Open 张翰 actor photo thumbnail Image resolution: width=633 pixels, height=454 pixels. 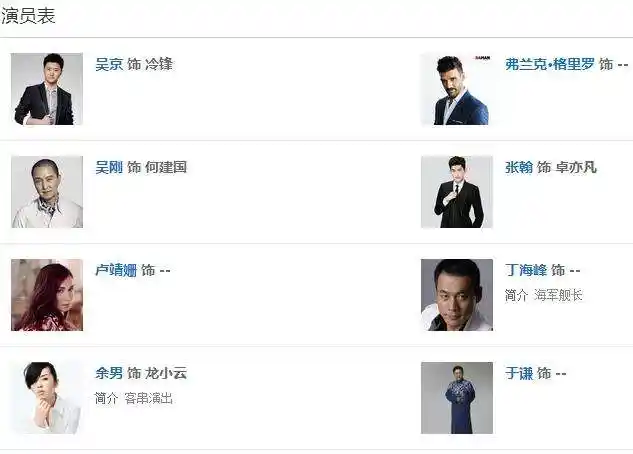(457, 192)
